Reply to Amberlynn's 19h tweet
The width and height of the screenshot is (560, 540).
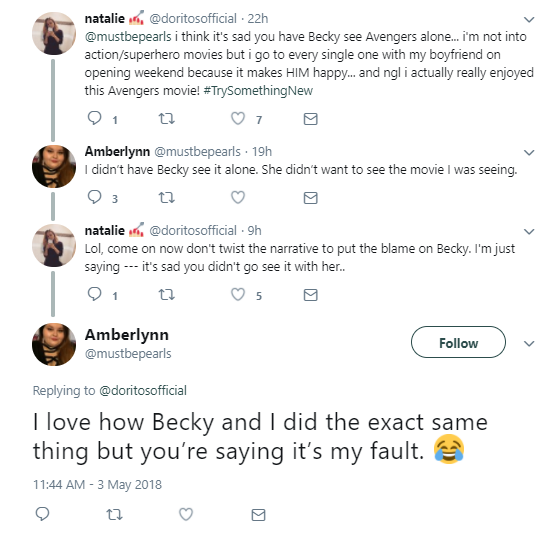[95, 197]
